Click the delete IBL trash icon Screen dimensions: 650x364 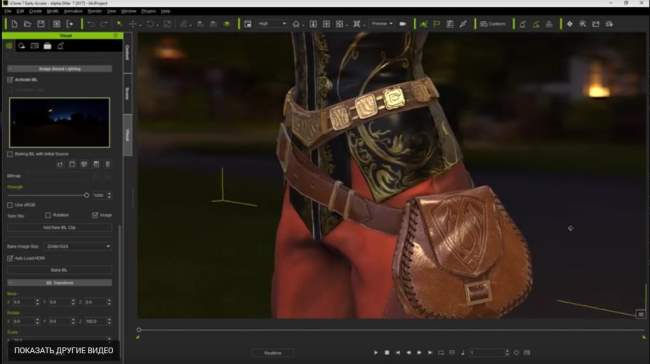(x=108, y=165)
